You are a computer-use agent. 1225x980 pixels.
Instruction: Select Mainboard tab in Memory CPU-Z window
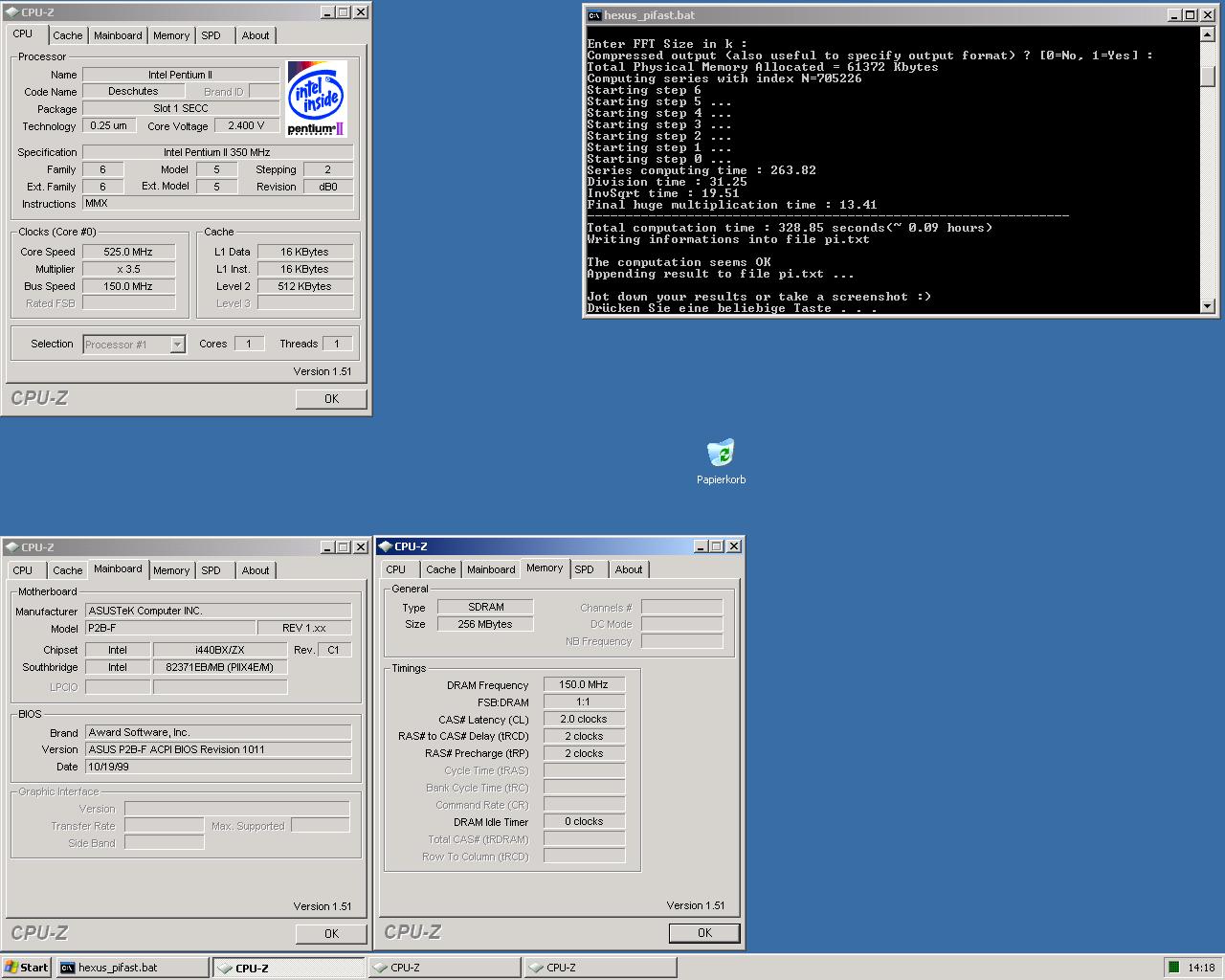(x=491, y=569)
